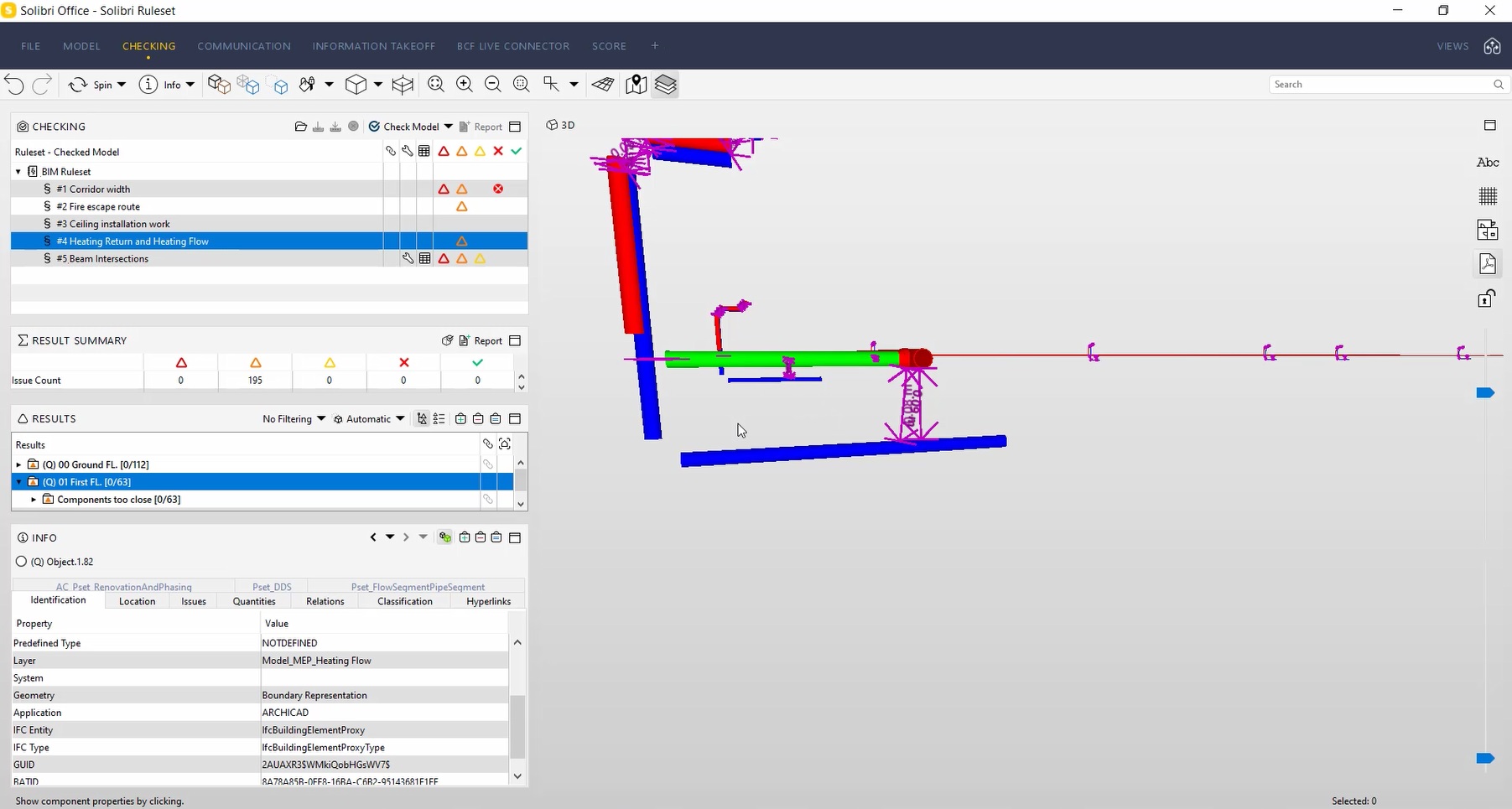This screenshot has width=1512, height=809.
Task: Collapse the (Q) 01 First FL. results node
Action: 18,482
